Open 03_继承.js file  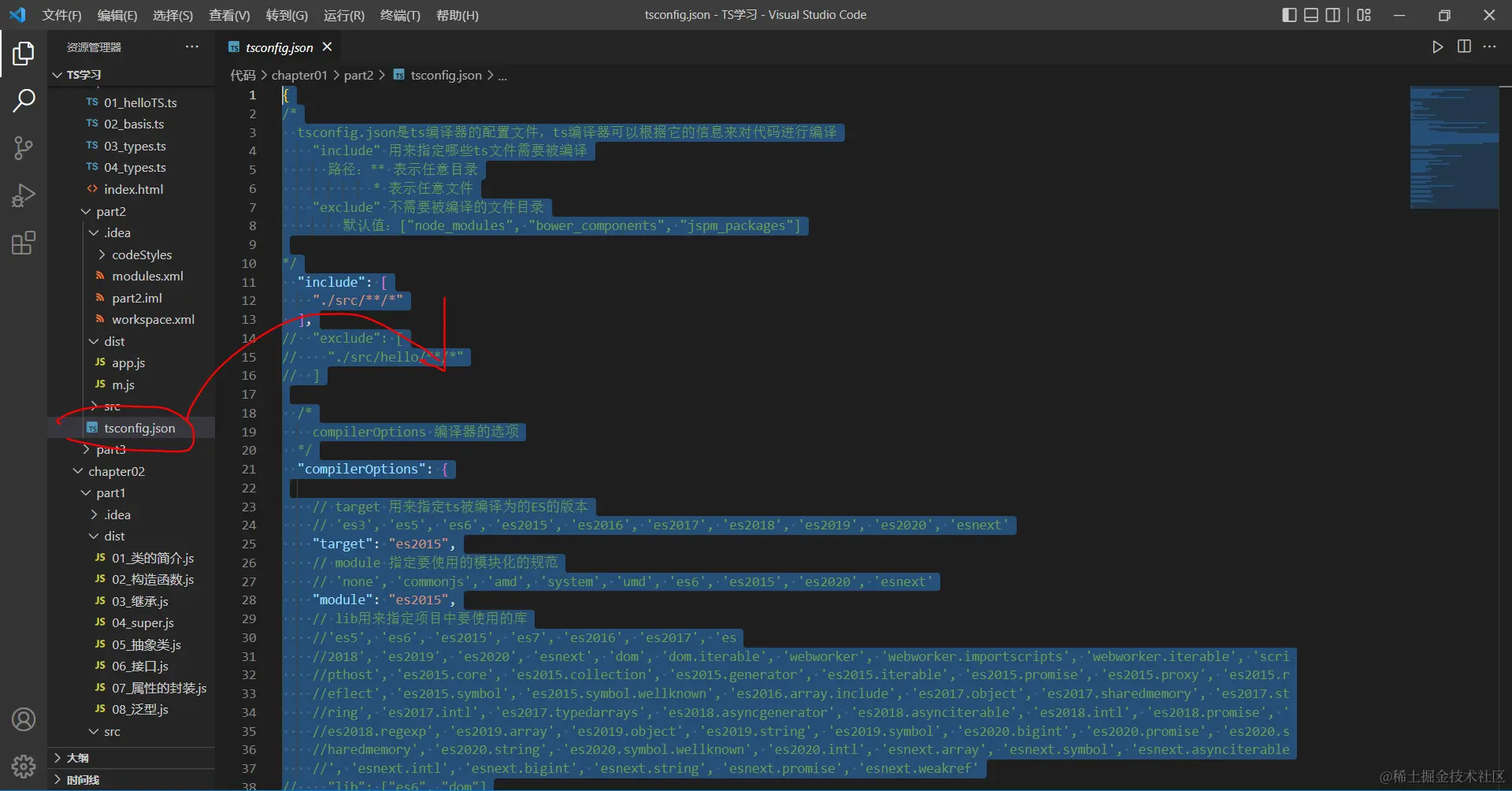pyautogui.click(x=140, y=601)
